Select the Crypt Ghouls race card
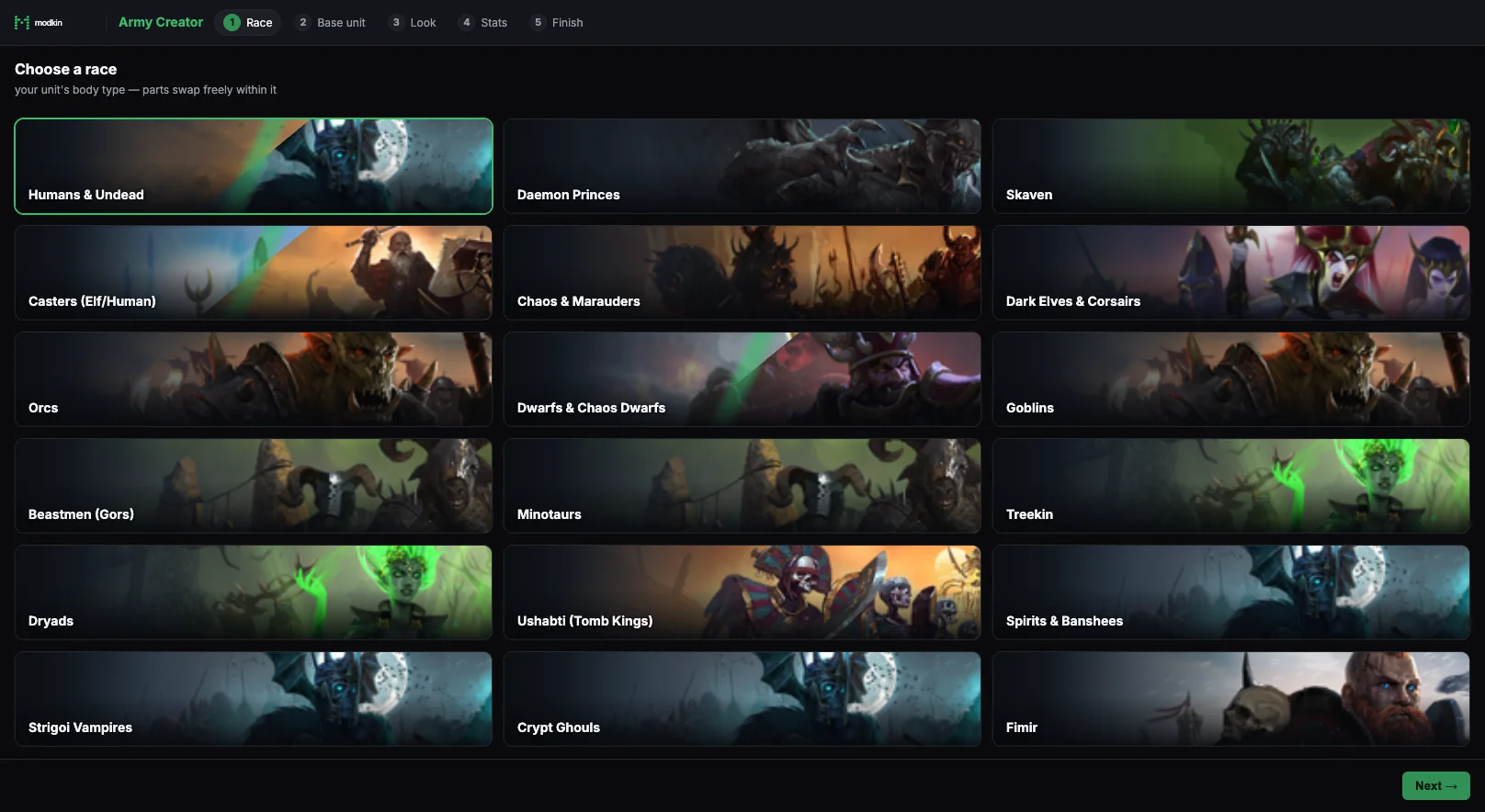 tap(742, 699)
